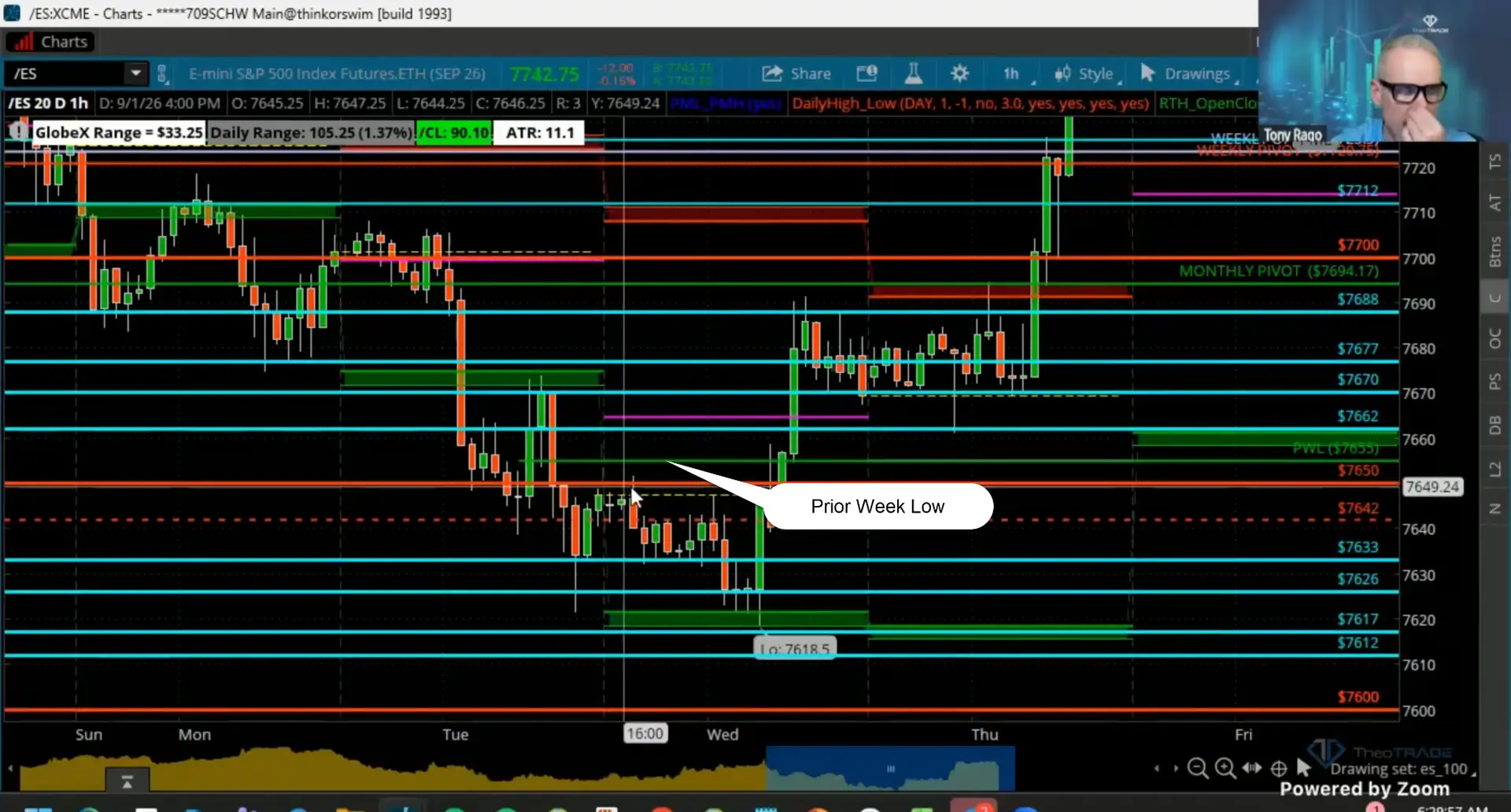Screen dimensions: 1511x812
Task: Open chart settings gear icon
Action: [959, 73]
